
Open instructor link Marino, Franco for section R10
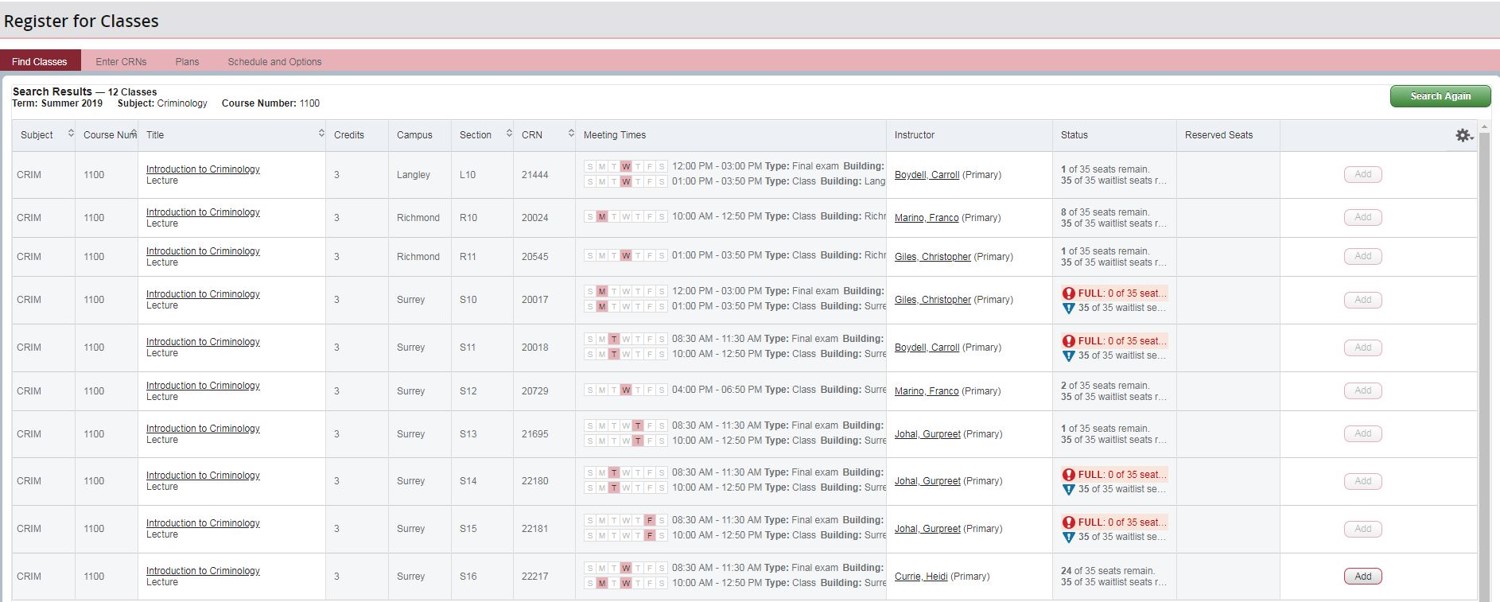pyautogui.click(x=926, y=218)
